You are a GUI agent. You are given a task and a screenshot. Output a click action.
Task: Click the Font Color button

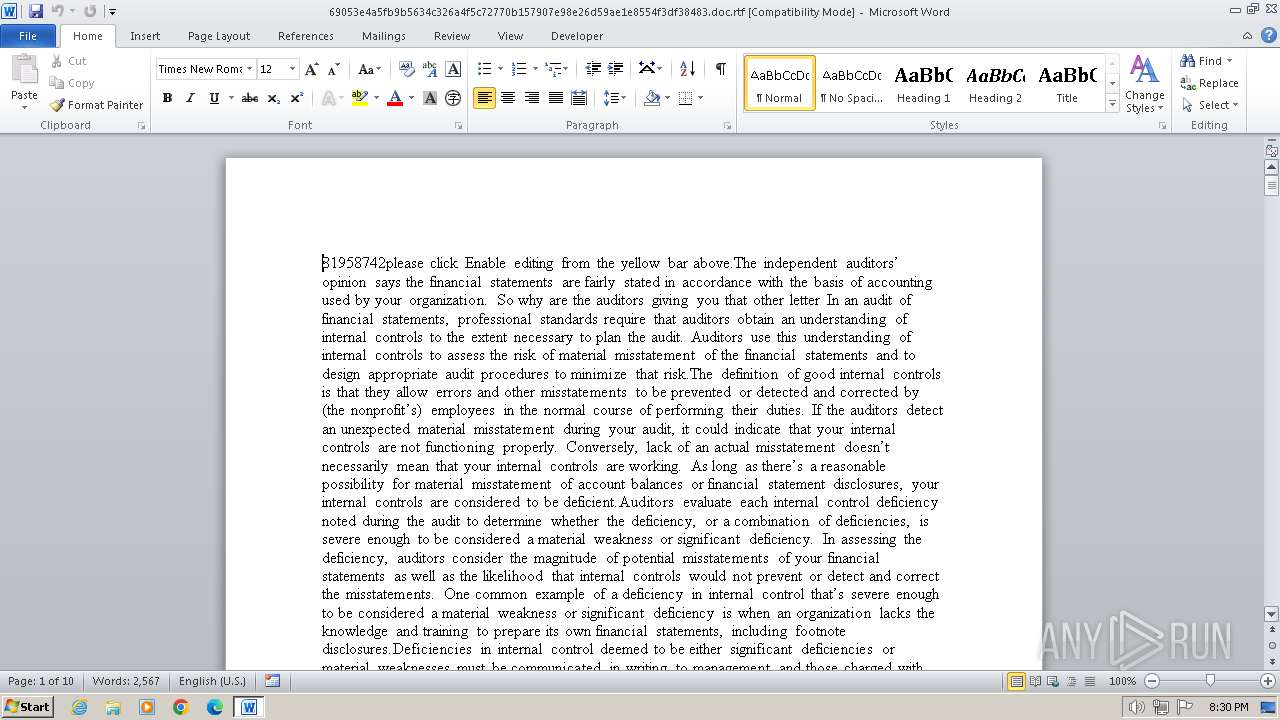pyautogui.click(x=395, y=98)
